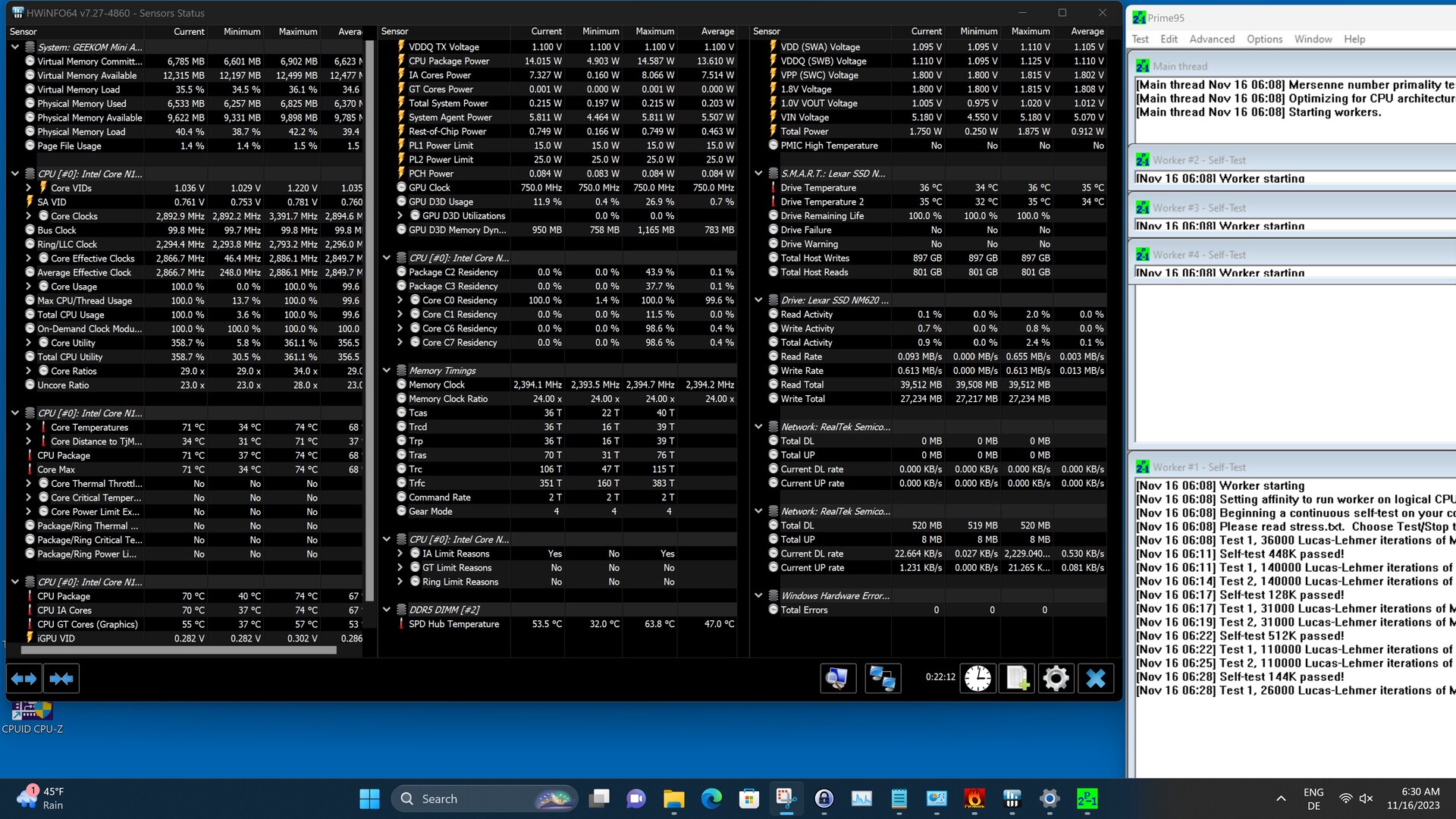The width and height of the screenshot is (1456, 819).
Task: Open the HWiNFO summary monitor icon
Action: tap(837, 678)
